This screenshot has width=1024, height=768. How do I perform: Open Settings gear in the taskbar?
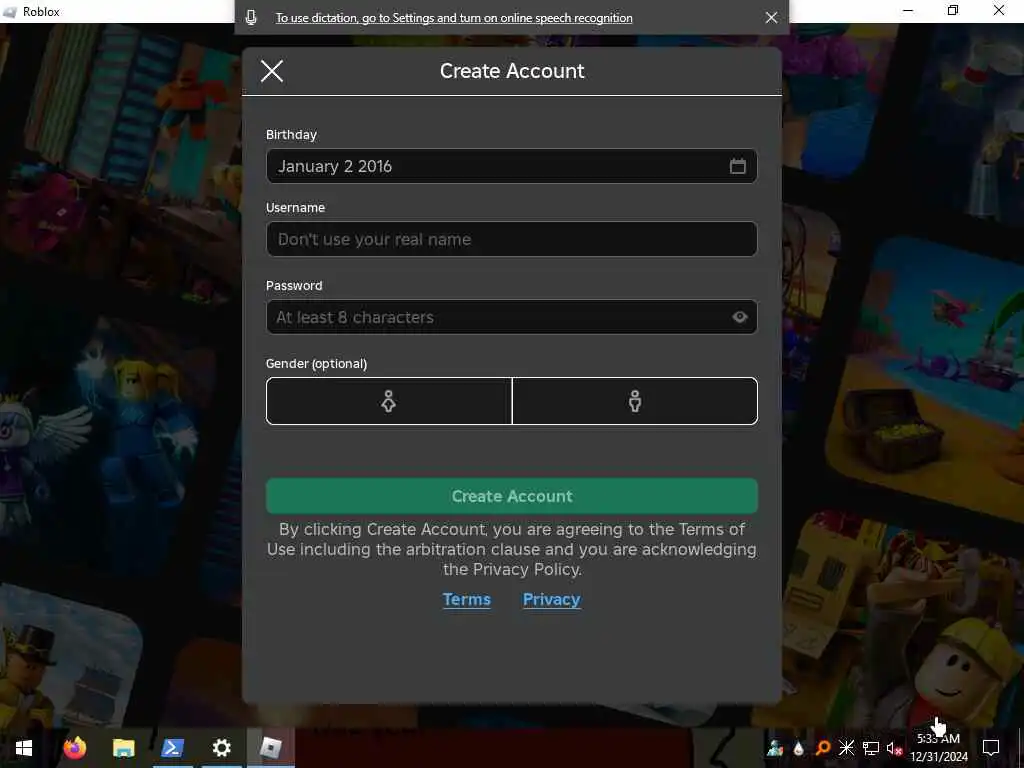pos(221,748)
